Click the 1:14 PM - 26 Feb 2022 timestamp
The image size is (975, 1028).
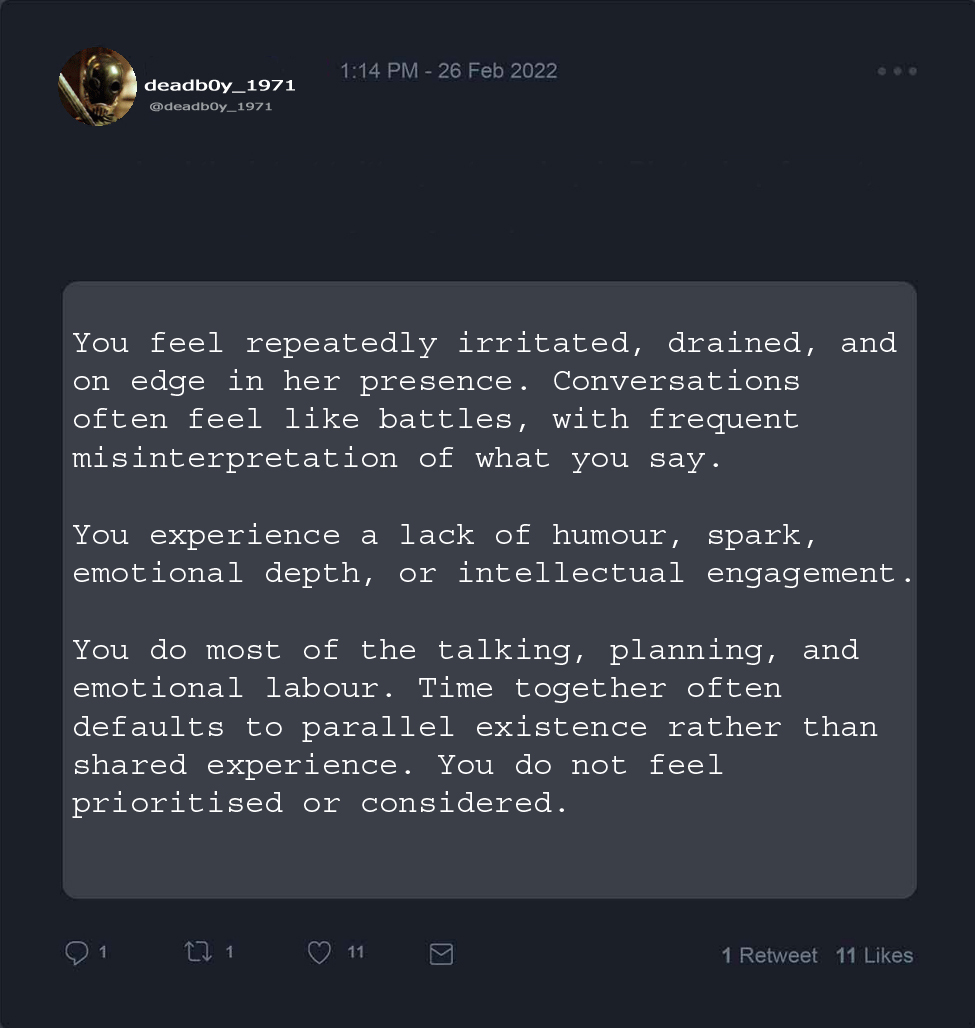point(448,71)
